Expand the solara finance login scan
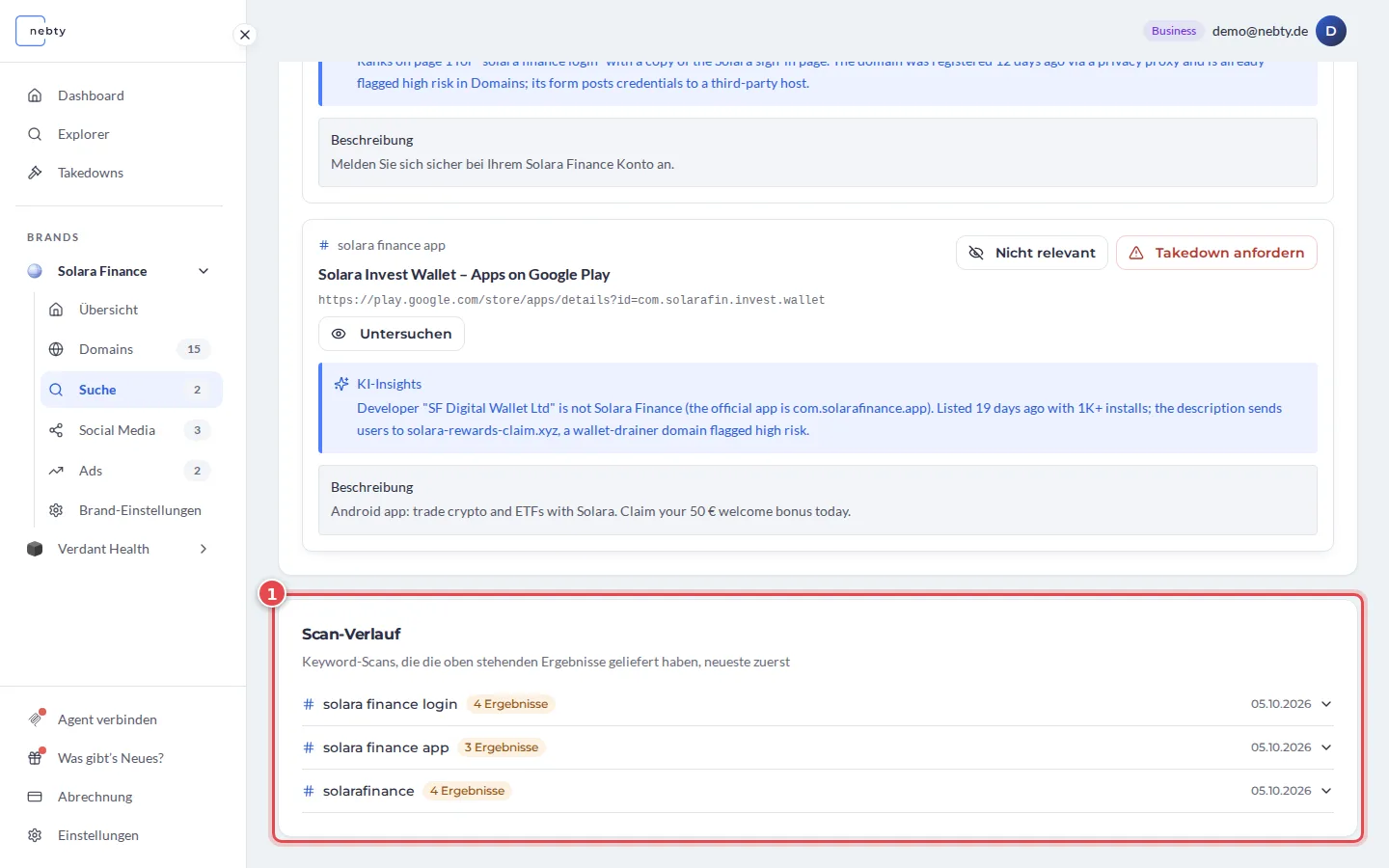The image size is (1389, 868). [818, 704]
